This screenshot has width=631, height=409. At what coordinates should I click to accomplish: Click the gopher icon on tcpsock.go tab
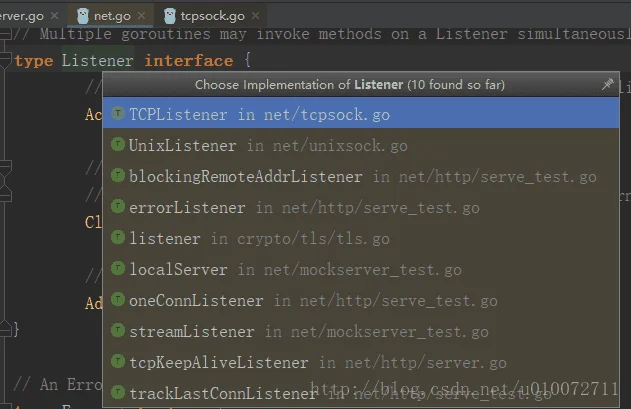point(170,16)
